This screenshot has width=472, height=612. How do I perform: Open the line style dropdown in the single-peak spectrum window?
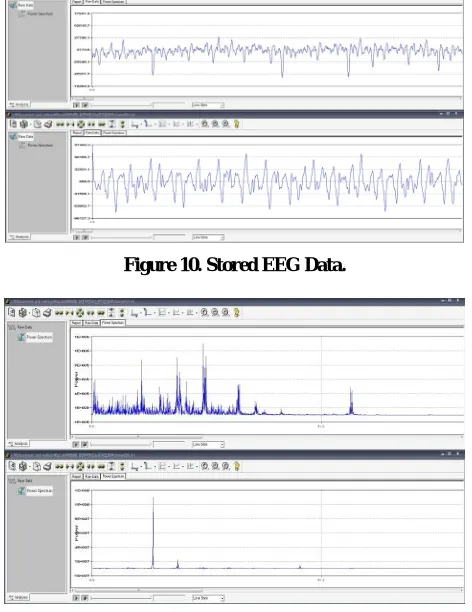pos(208,598)
